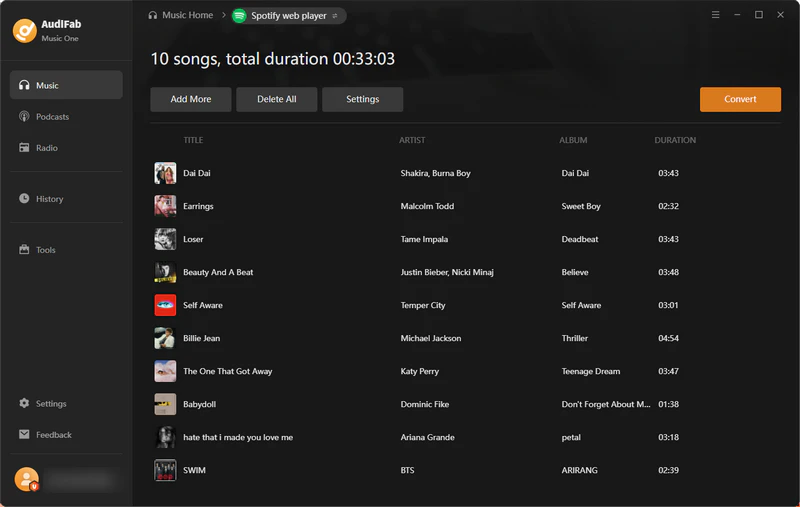The image size is (800, 507).
Task: Click the DURATION column header
Action: pos(675,140)
